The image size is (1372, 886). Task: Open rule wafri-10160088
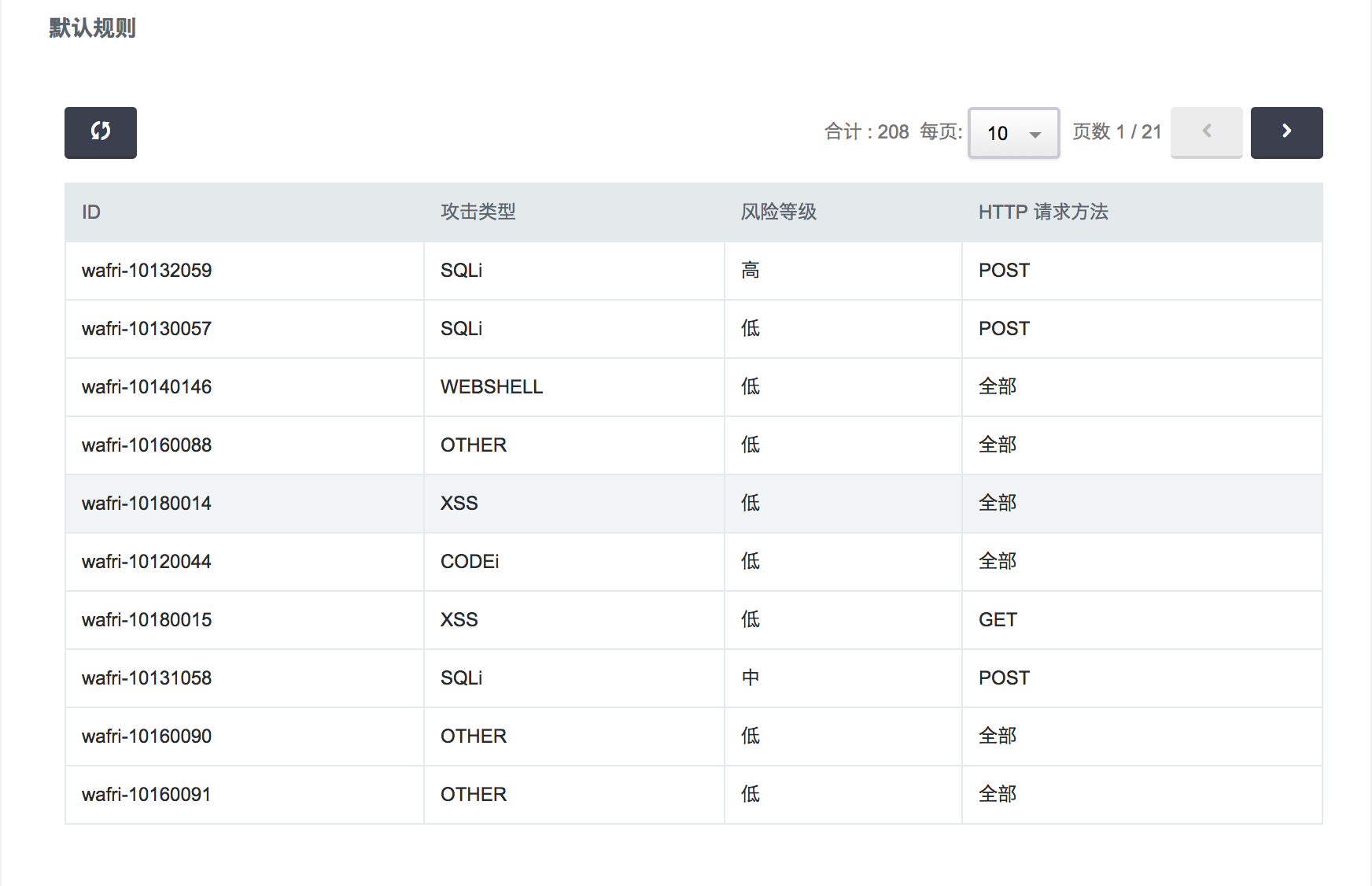(x=146, y=445)
